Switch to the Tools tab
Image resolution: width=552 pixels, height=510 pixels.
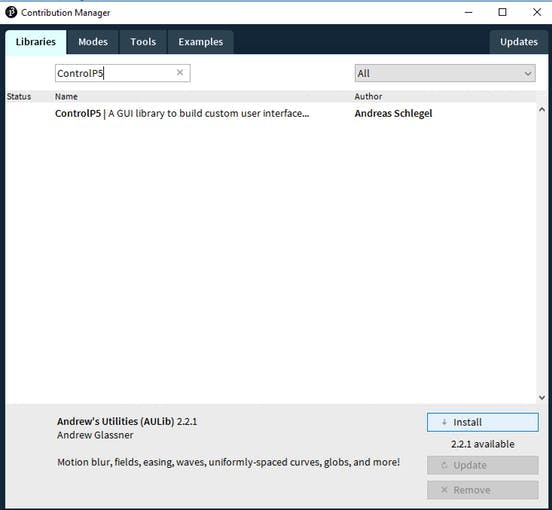(143, 42)
